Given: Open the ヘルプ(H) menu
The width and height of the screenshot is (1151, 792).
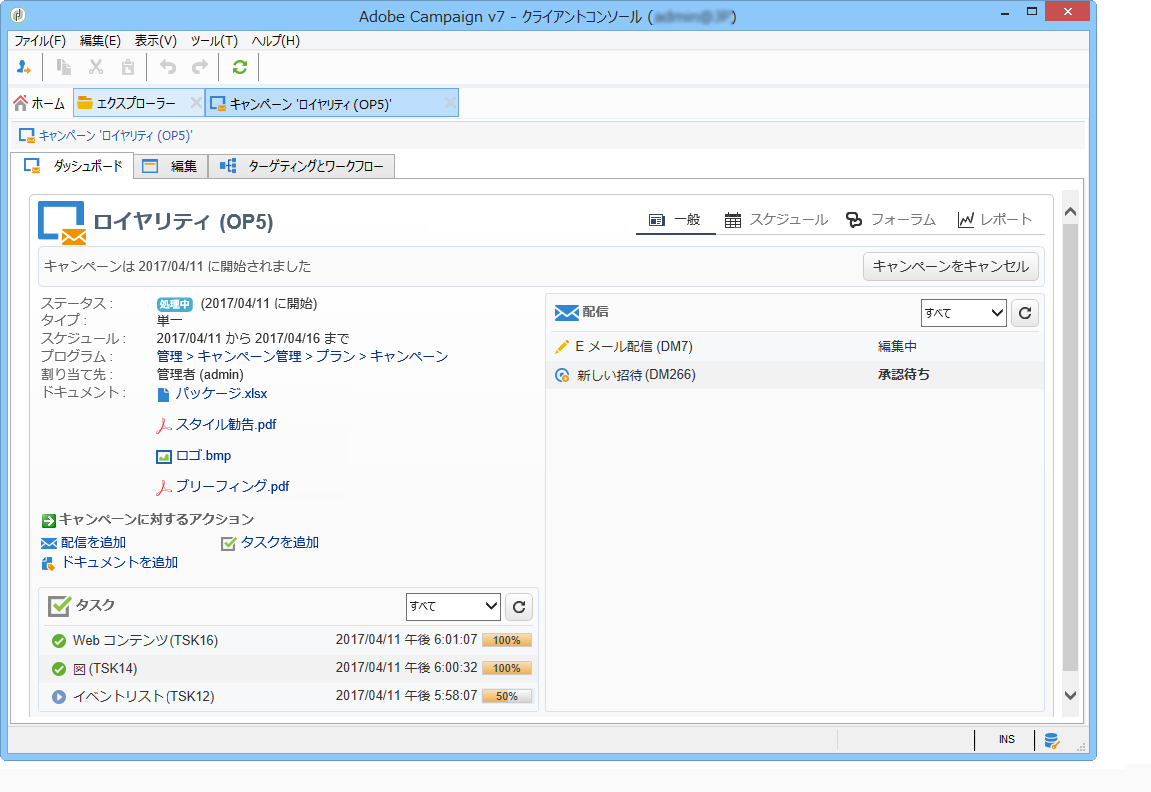Looking at the screenshot, I should pyautogui.click(x=276, y=41).
